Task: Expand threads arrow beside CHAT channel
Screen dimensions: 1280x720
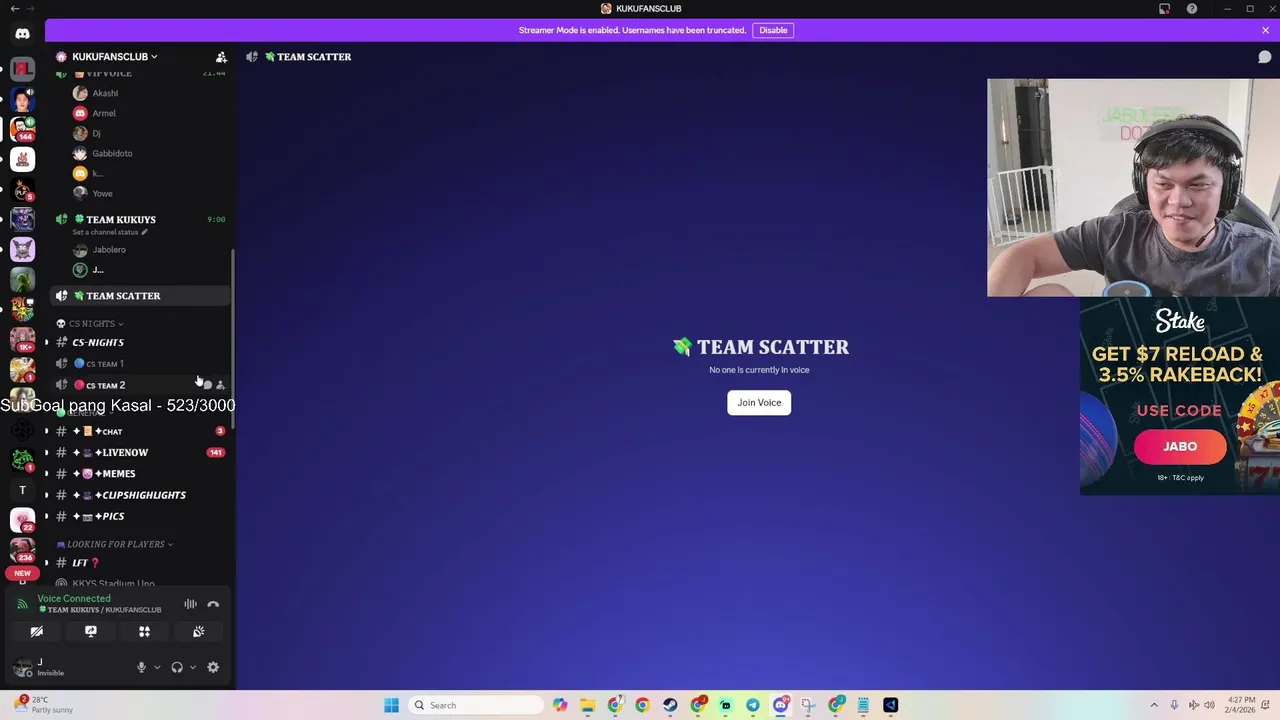Action: tap(46, 431)
